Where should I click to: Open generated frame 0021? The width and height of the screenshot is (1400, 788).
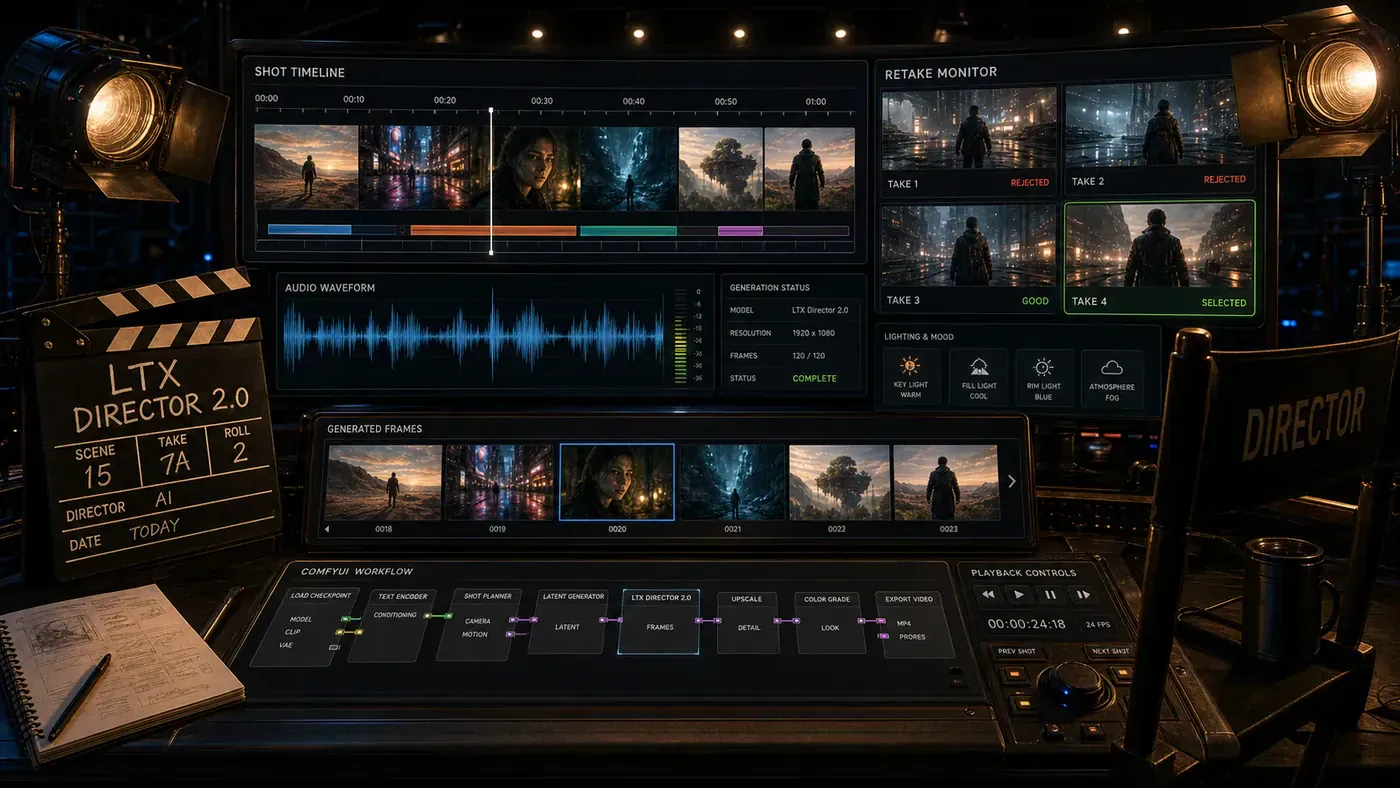click(733, 482)
